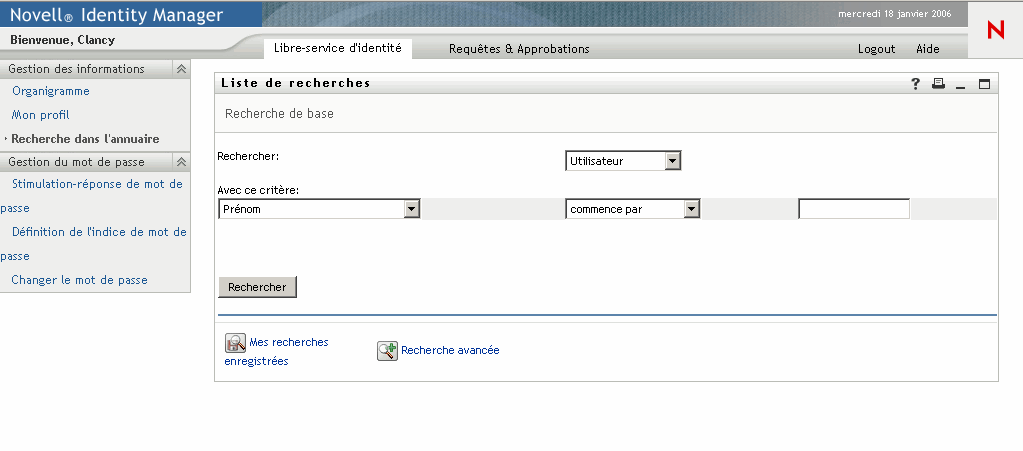Open Changer le mot de passe link
Image resolution: width=1023 pixels, height=451 pixels.
[80, 280]
